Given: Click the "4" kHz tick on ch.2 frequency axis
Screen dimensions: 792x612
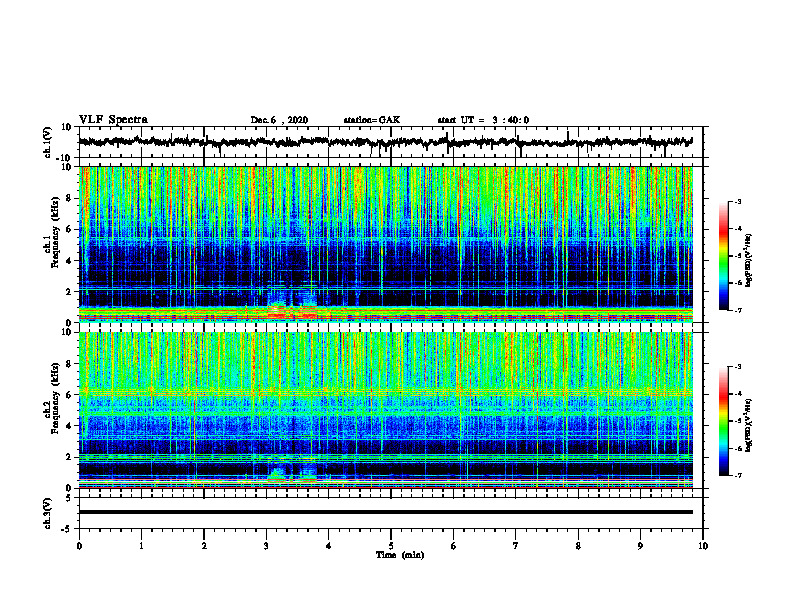Looking at the screenshot, I should tap(69, 426).
